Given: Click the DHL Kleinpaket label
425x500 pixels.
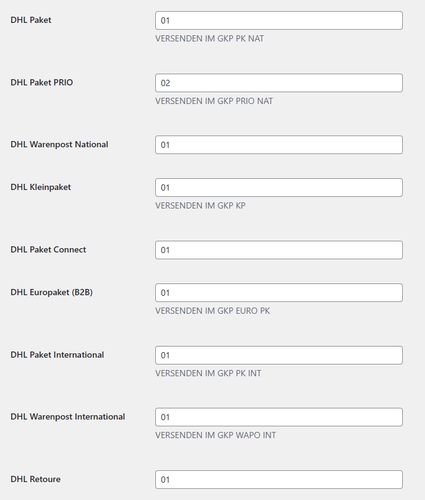Looking at the screenshot, I should pos(41,187).
